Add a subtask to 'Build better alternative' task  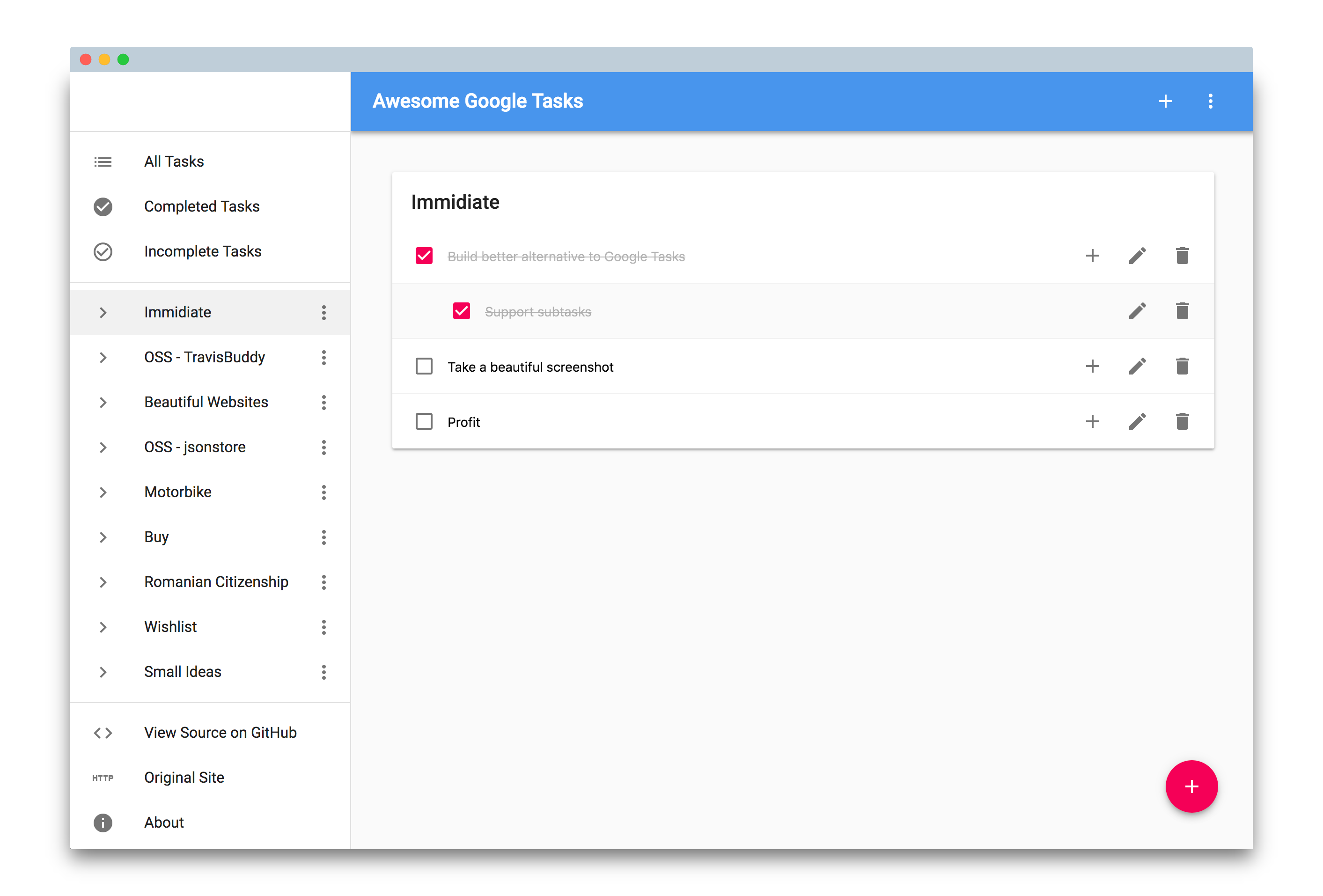1092,256
